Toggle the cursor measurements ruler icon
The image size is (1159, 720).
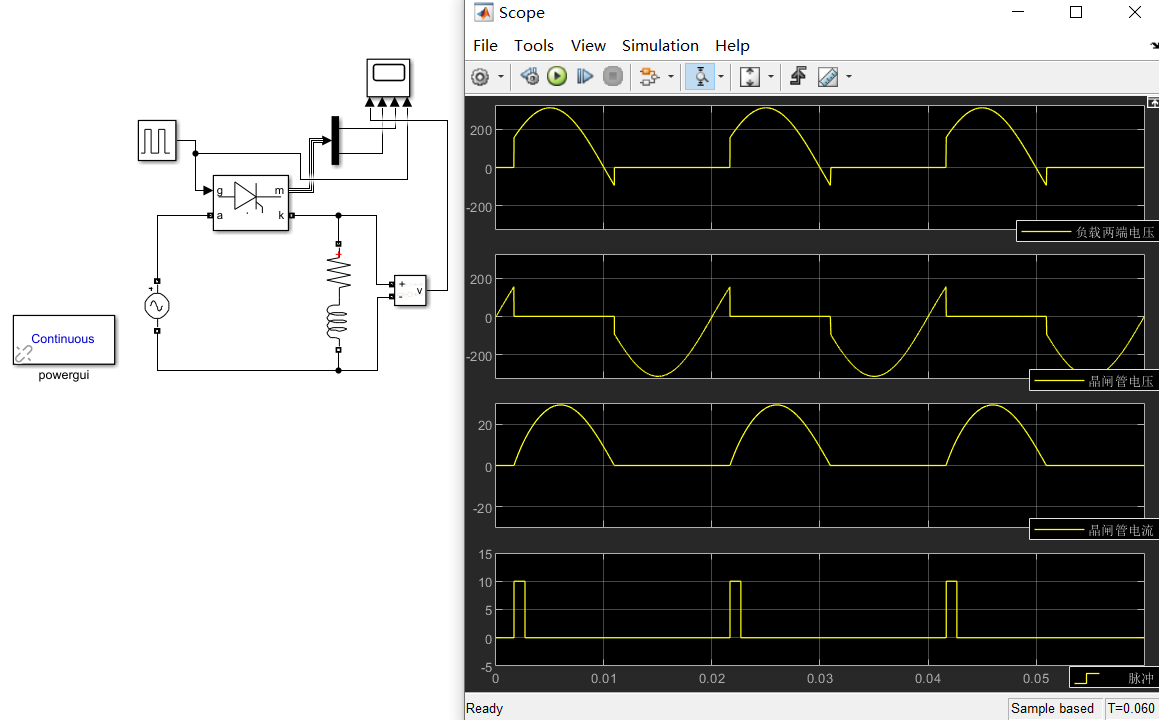click(x=828, y=77)
